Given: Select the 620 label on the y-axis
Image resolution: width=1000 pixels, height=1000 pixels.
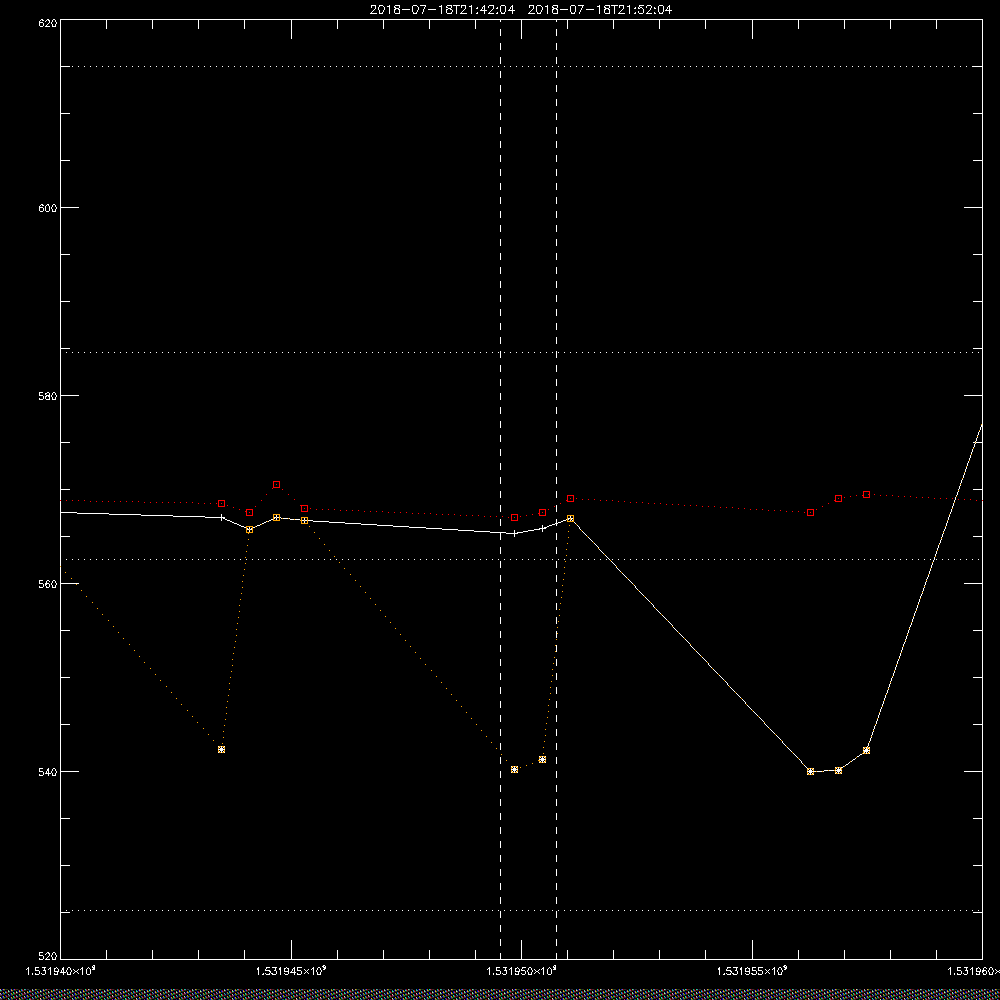Looking at the screenshot, I should click(49, 23).
